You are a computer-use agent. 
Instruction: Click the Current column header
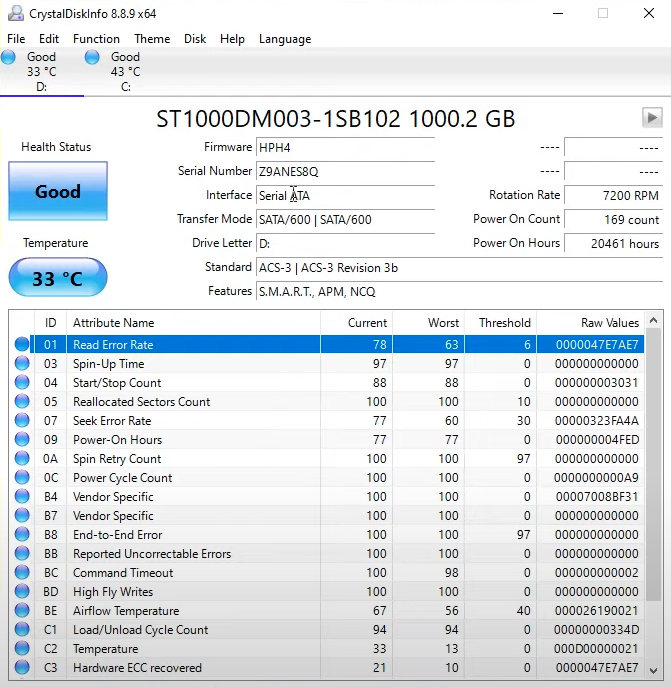pyautogui.click(x=356, y=322)
